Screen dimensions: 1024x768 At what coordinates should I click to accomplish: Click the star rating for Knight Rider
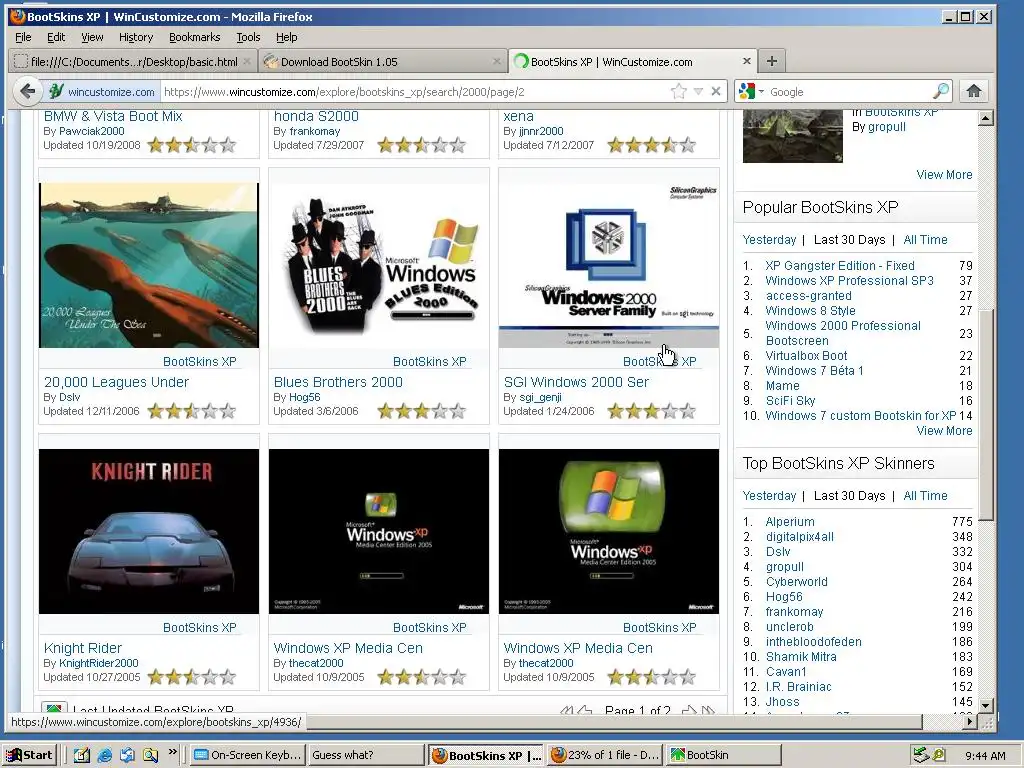pyautogui.click(x=192, y=677)
